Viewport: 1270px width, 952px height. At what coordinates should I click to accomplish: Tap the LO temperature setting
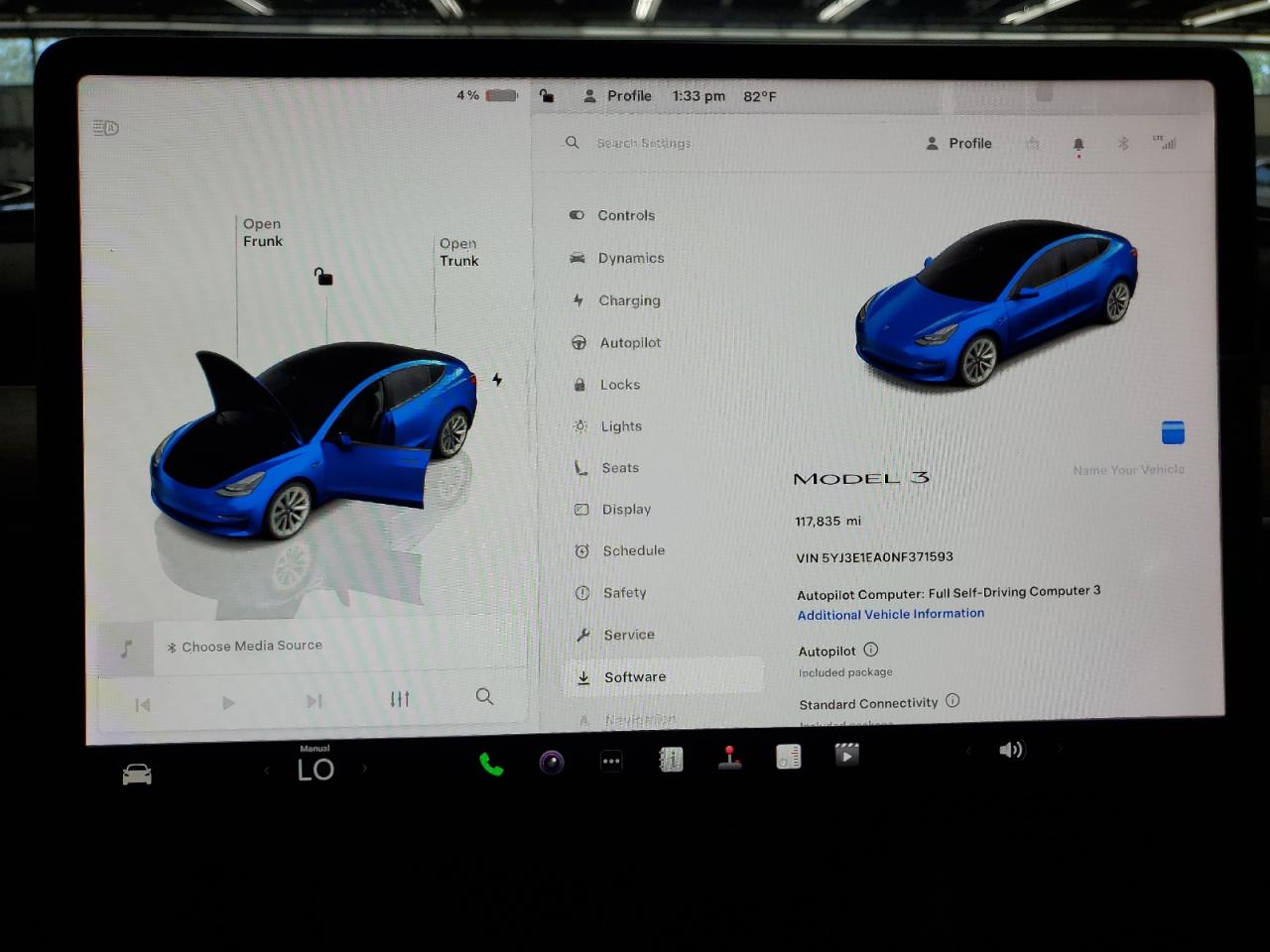316,769
